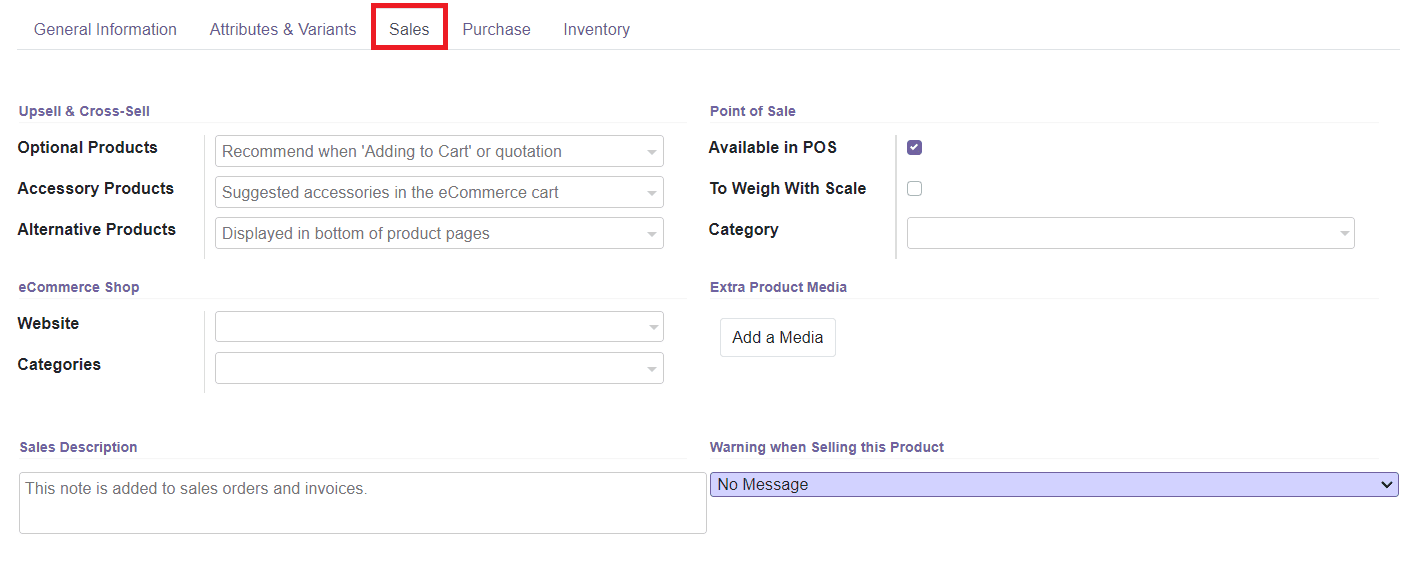Switch to Attributes & Variants tab
Screen dimensions: 1409x574
tap(283, 29)
